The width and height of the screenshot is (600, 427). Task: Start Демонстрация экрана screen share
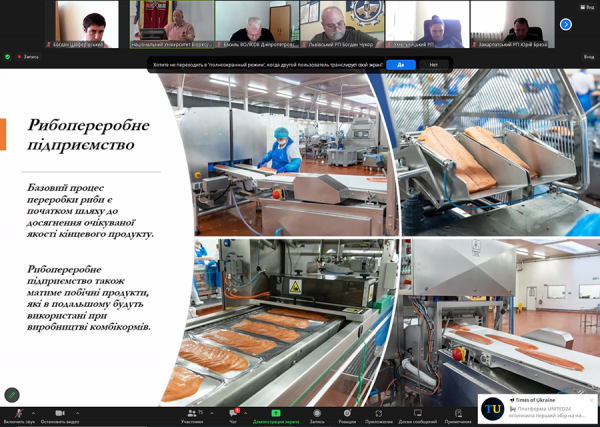point(276,416)
